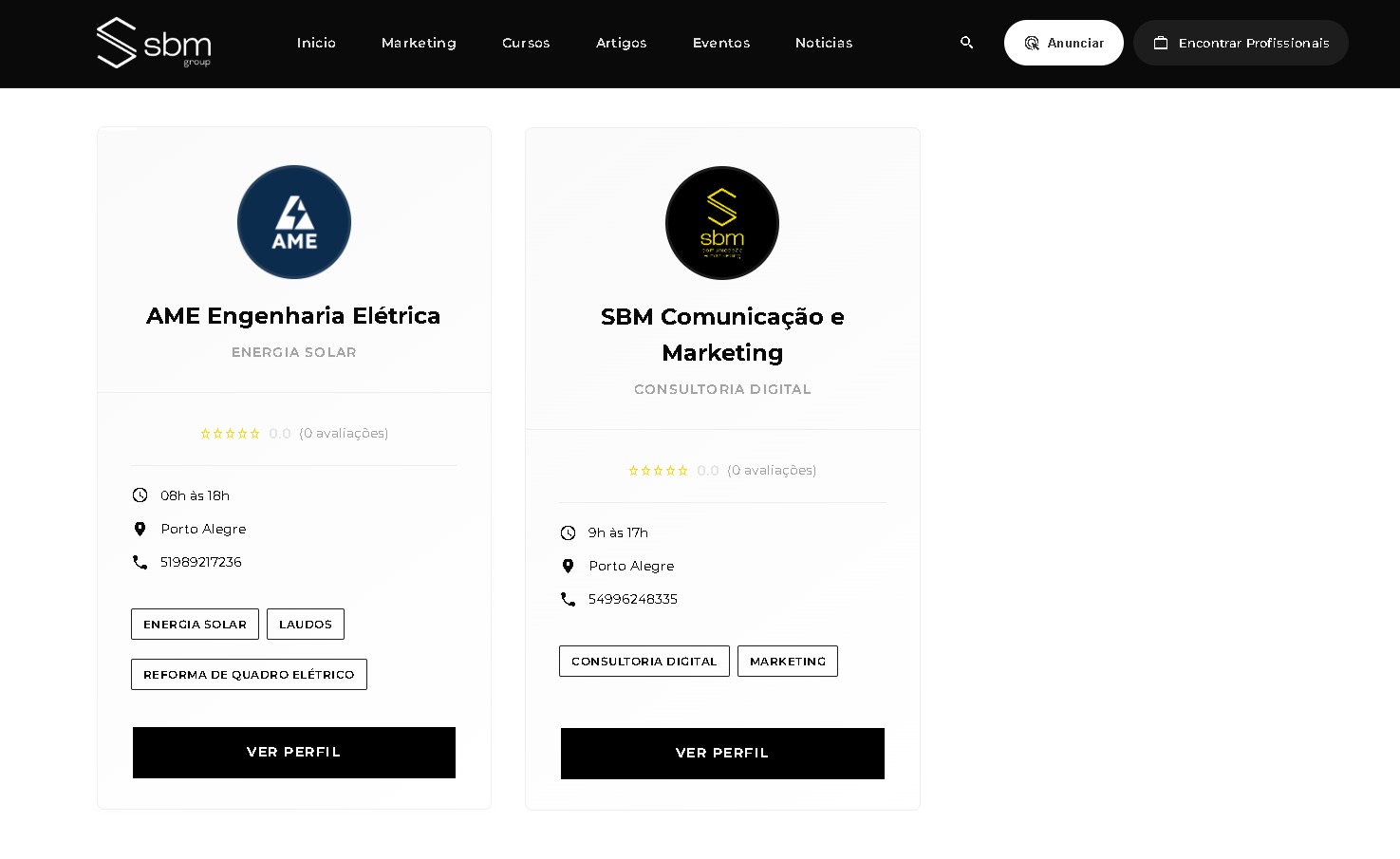Open the Eventos navigation link

(721, 43)
